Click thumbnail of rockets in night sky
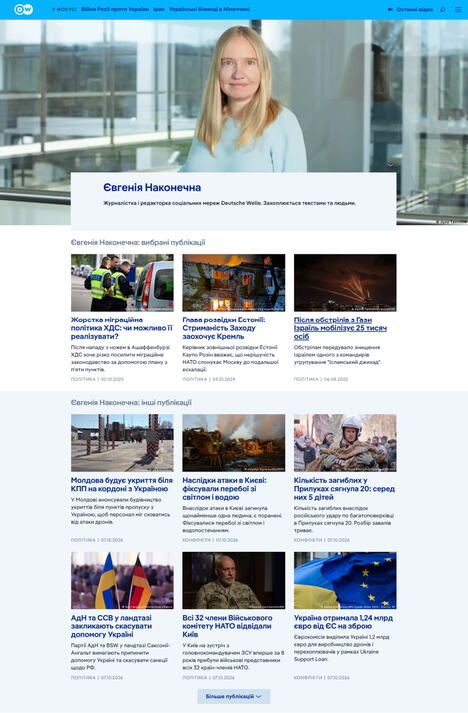This screenshot has height=713, width=468. pos(345,283)
